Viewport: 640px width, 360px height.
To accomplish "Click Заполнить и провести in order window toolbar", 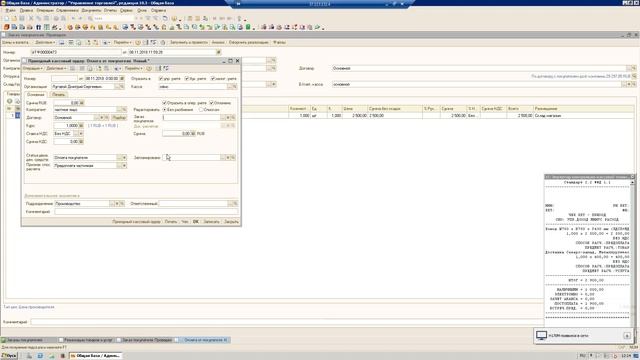I will tap(189, 42).
